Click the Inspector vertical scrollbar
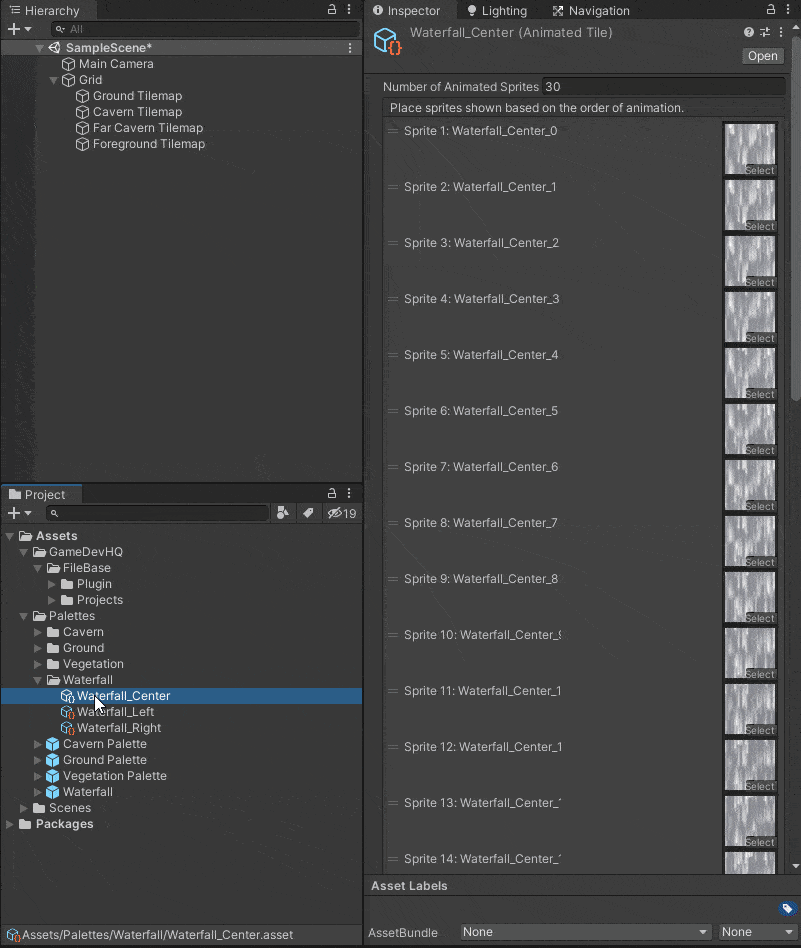The image size is (801, 948). coord(796,218)
